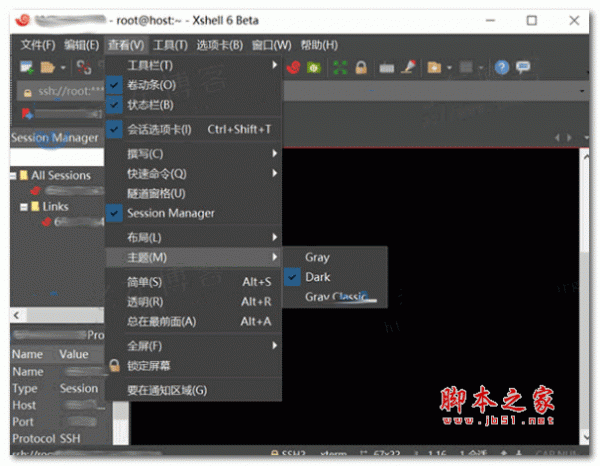Click the chat bubble feedback icon
The image size is (600, 466).
pos(523,67)
